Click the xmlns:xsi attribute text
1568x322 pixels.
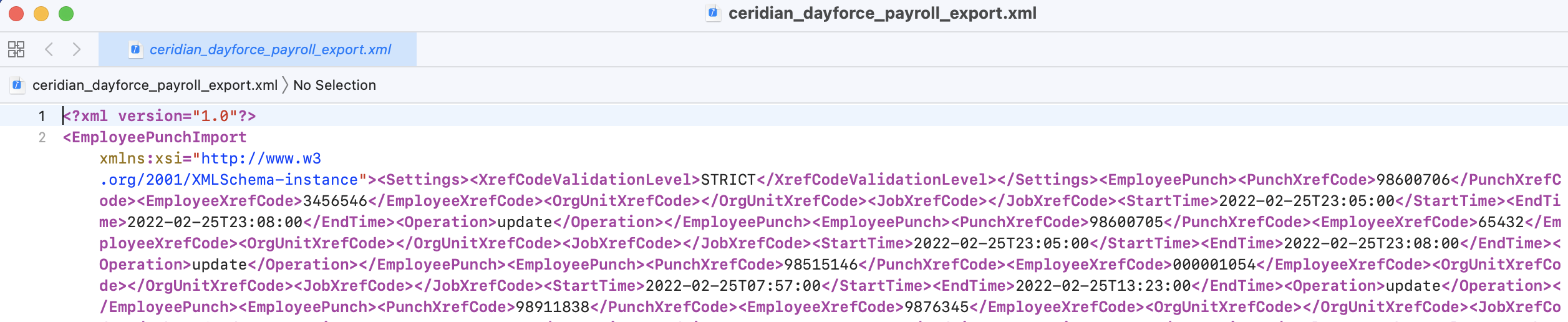coord(141,159)
